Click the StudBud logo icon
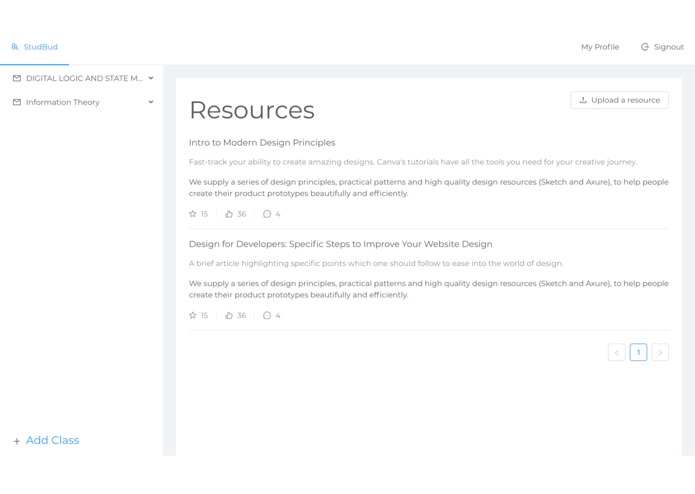 click(15, 47)
